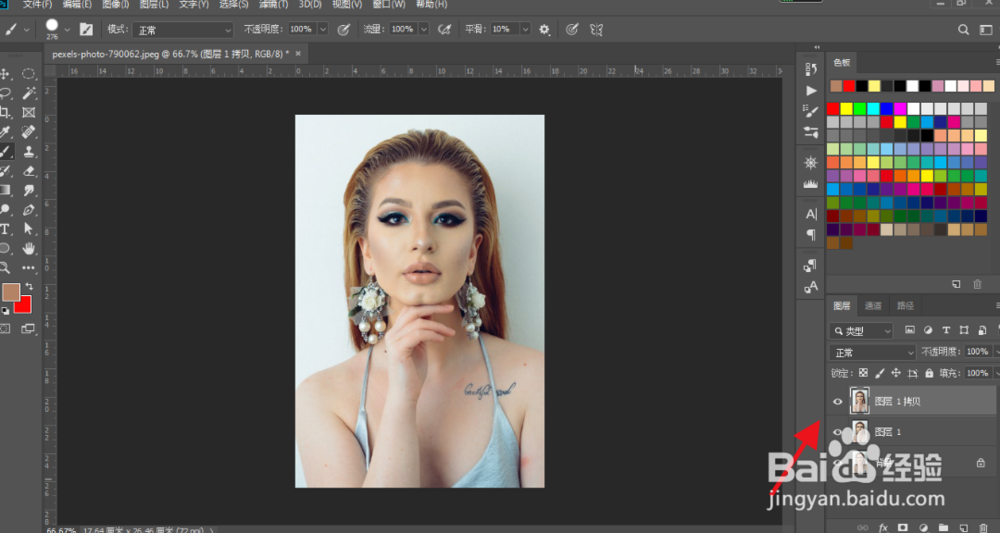Enable airbrush-style build-up icon

[x=445, y=29]
